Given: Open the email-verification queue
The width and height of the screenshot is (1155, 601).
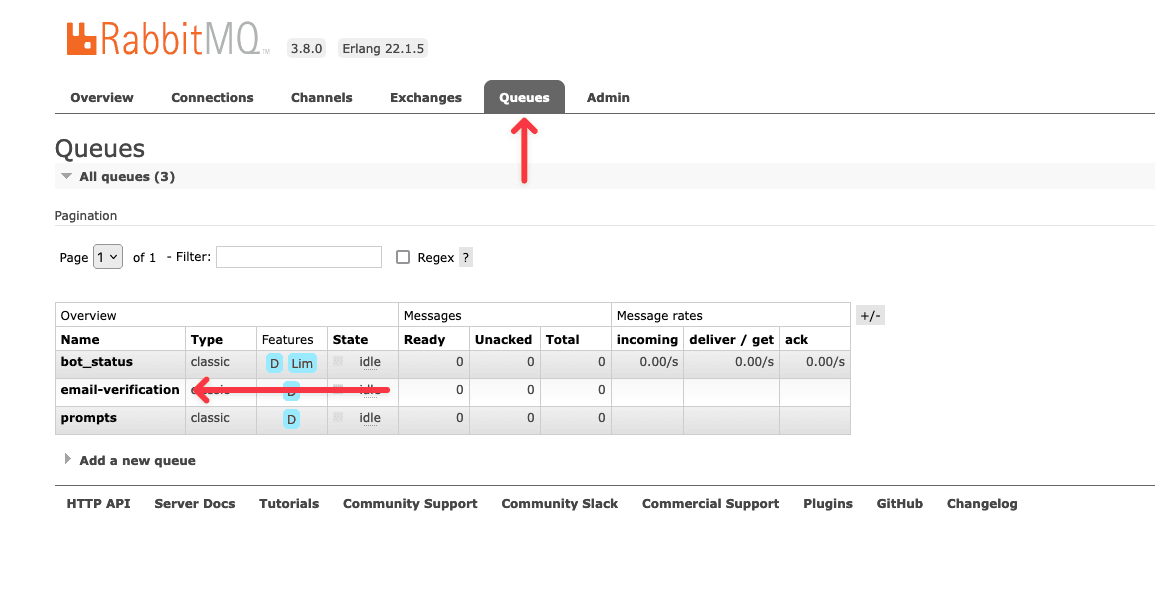Looking at the screenshot, I should 120,390.
